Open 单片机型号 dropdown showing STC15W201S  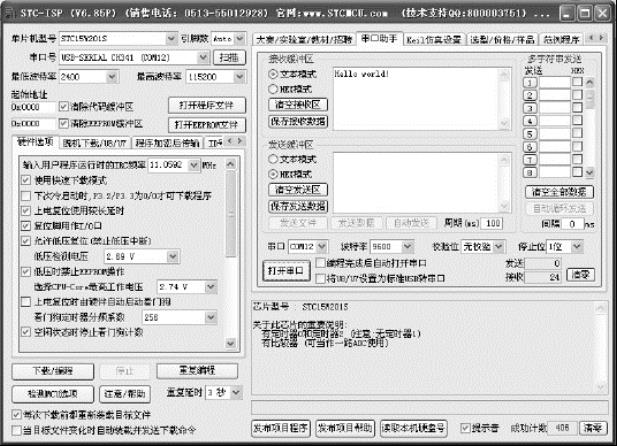click(x=171, y=39)
